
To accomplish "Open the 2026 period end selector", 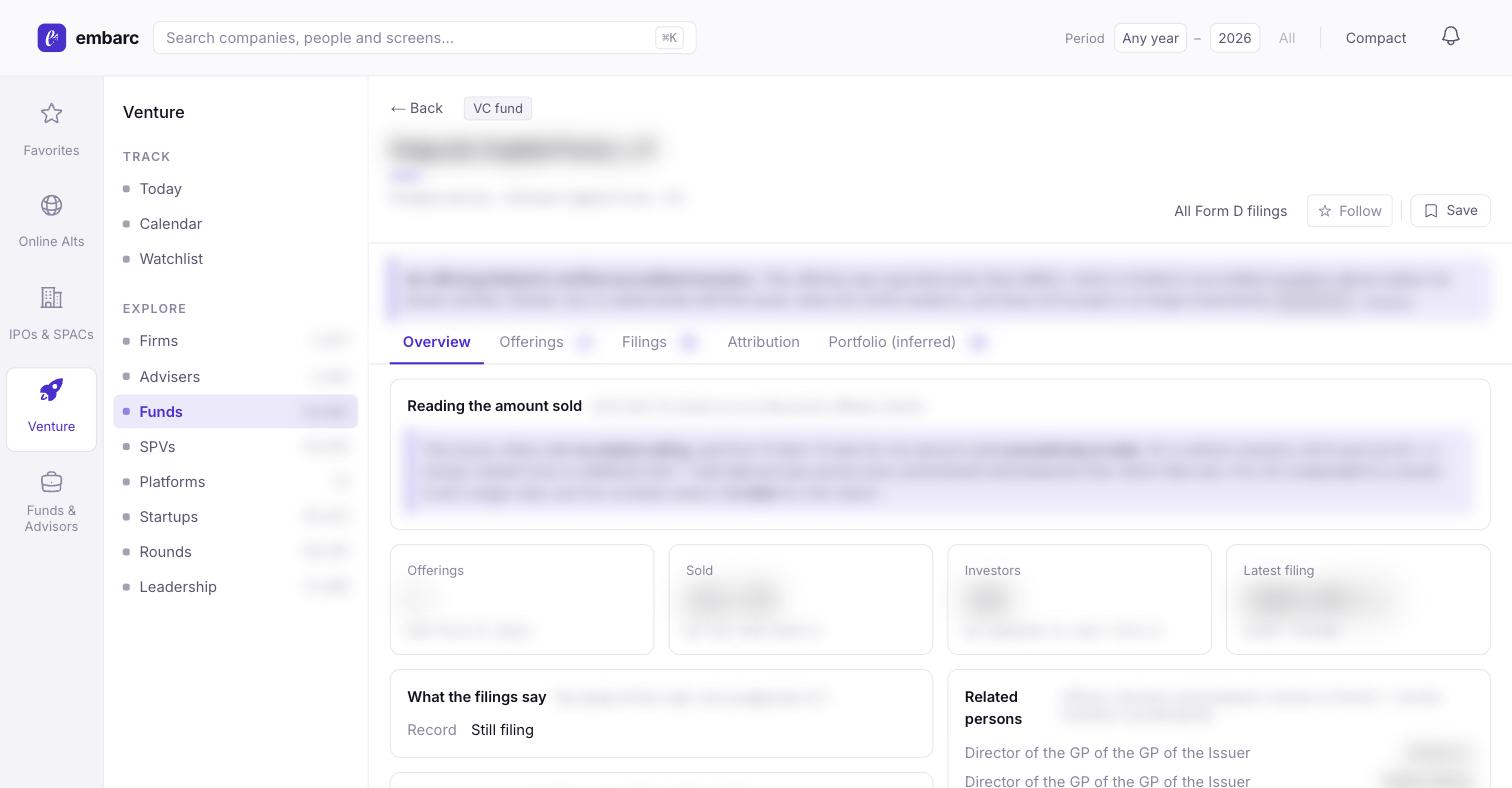I will tap(1234, 38).
